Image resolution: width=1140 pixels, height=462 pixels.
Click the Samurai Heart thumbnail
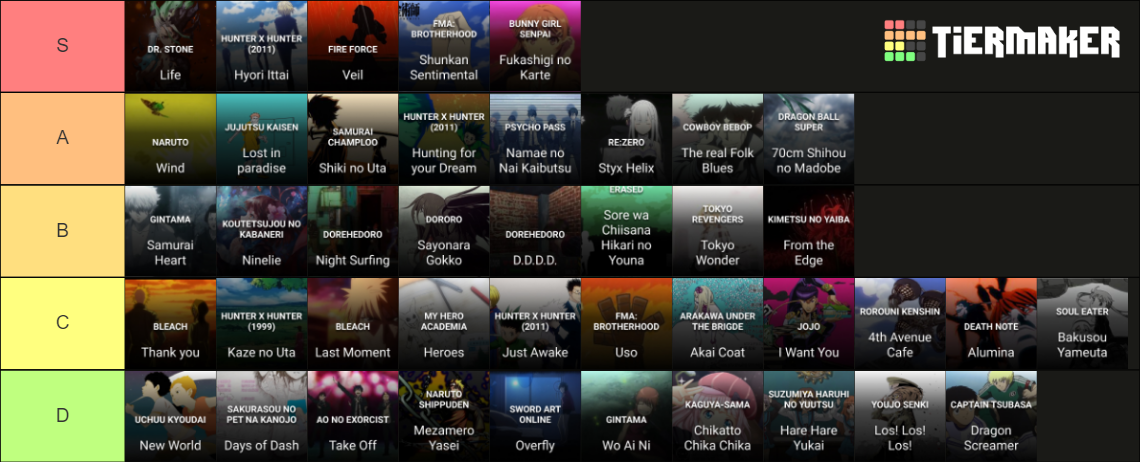[x=170, y=231]
